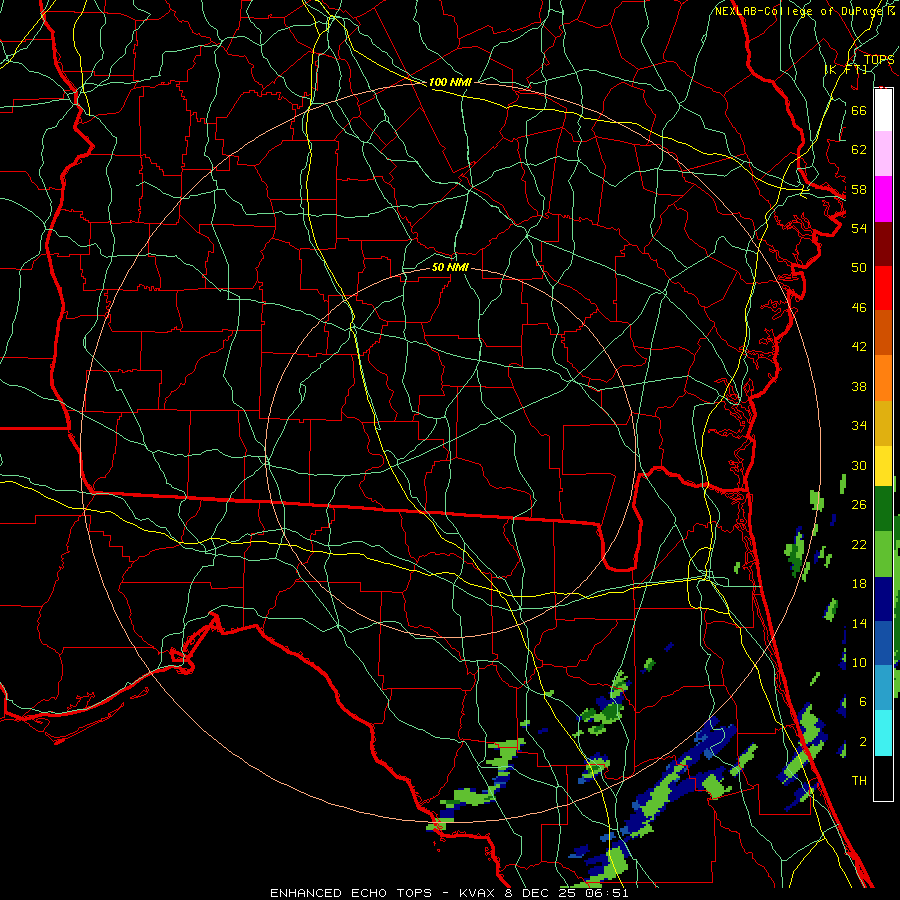The width and height of the screenshot is (900, 900).
Task: Click the legend value "38"
Action: coord(859,386)
